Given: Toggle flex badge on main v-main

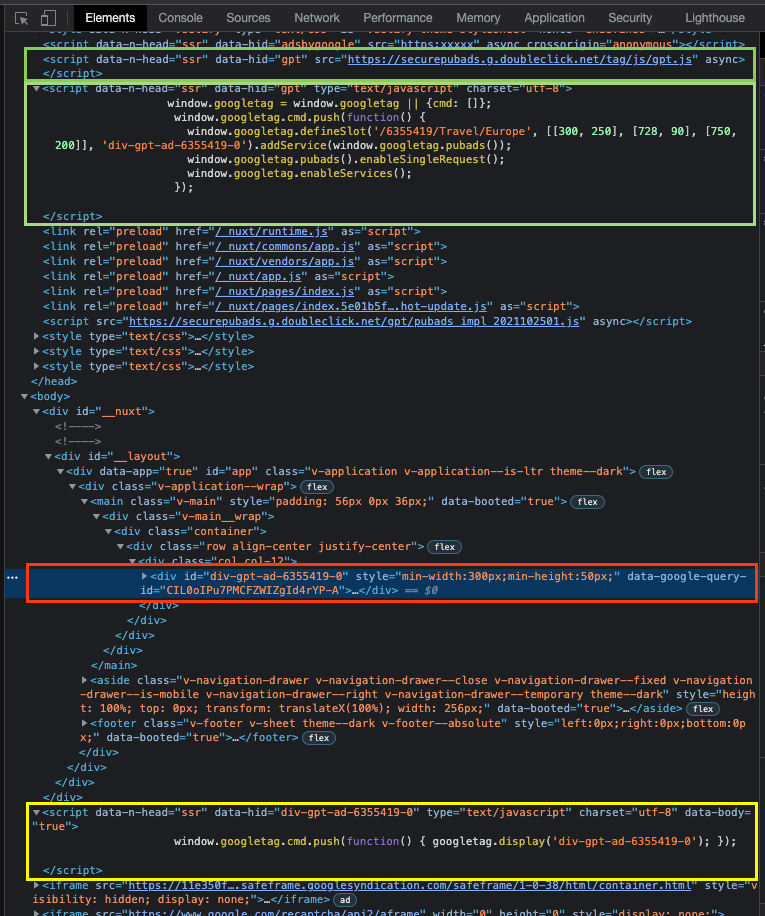Looking at the screenshot, I should [587, 502].
